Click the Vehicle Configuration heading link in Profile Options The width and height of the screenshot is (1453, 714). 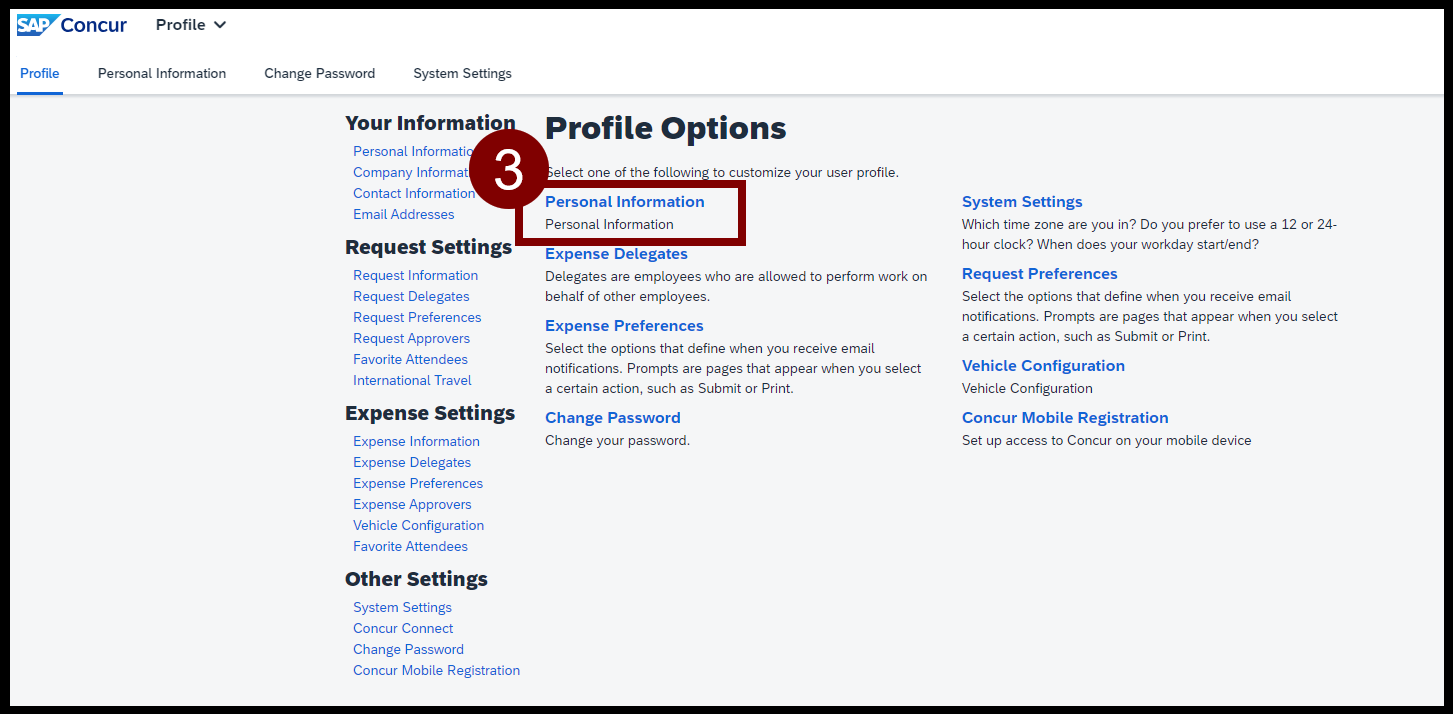(x=1043, y=366)
